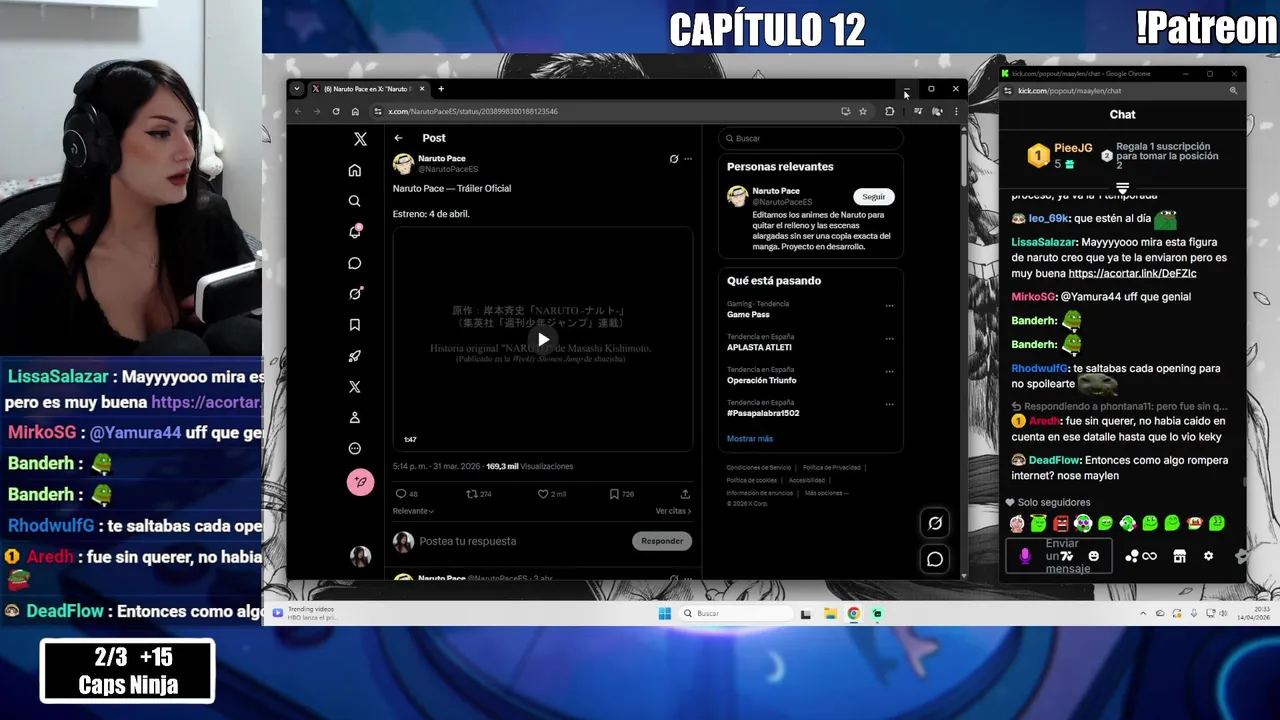Open account avatar at sidebar bottom
Screen dimensions: 1280x720
point(360,557)
